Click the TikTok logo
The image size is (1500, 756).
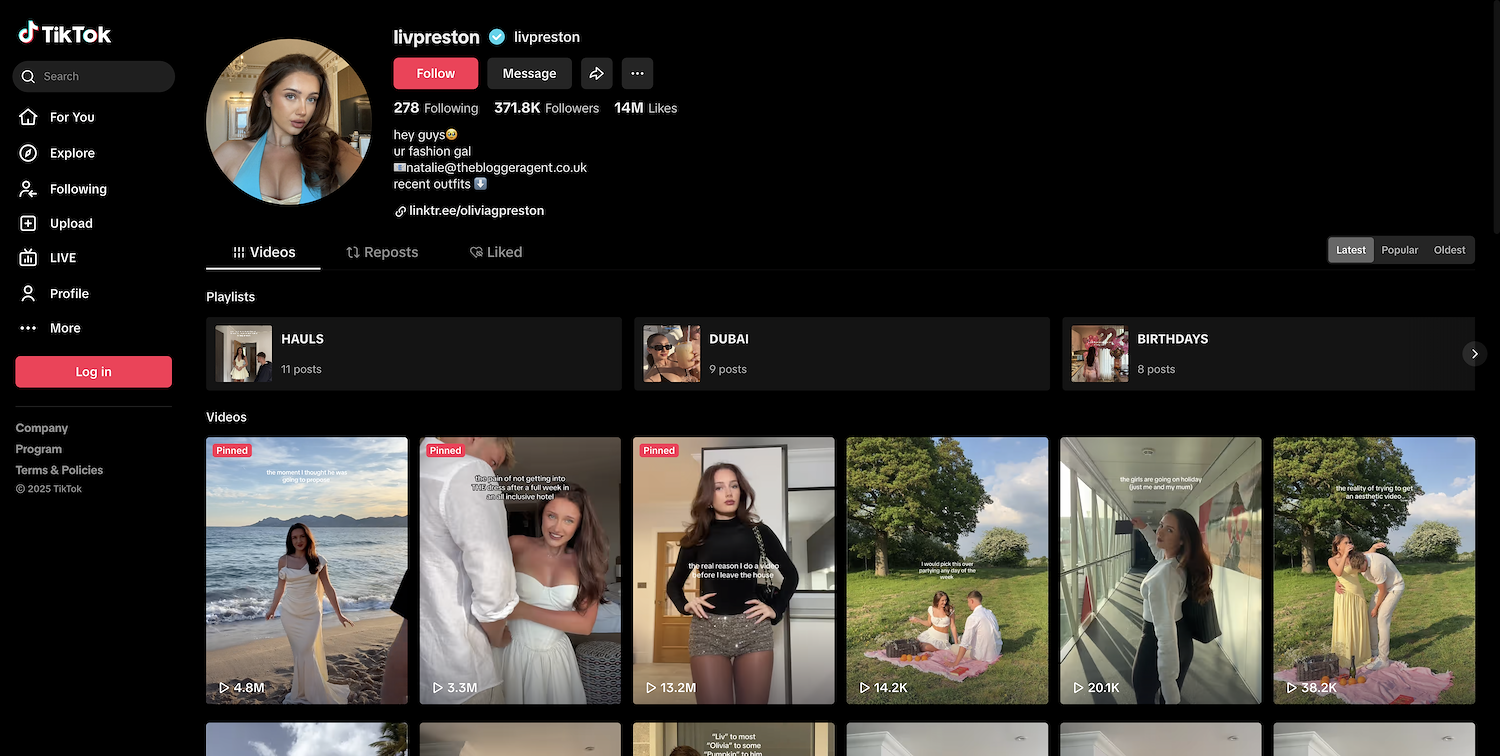pyautogui.click(x=65, y=33)
